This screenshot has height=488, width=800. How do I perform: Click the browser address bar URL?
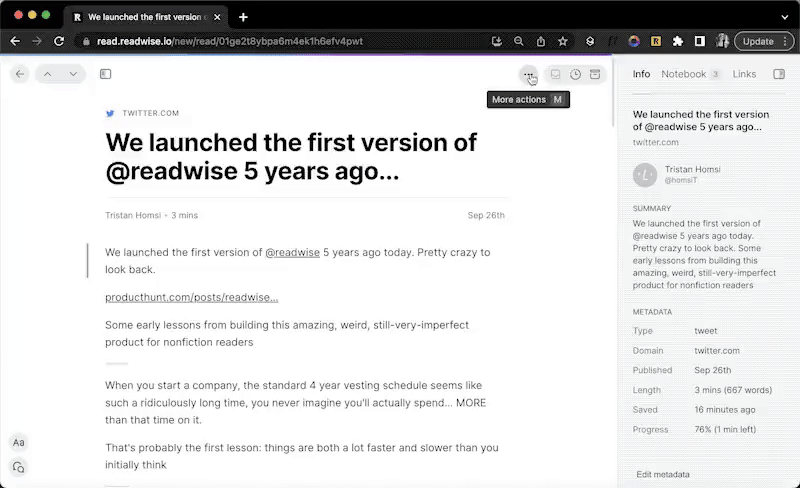coord(230,41)
